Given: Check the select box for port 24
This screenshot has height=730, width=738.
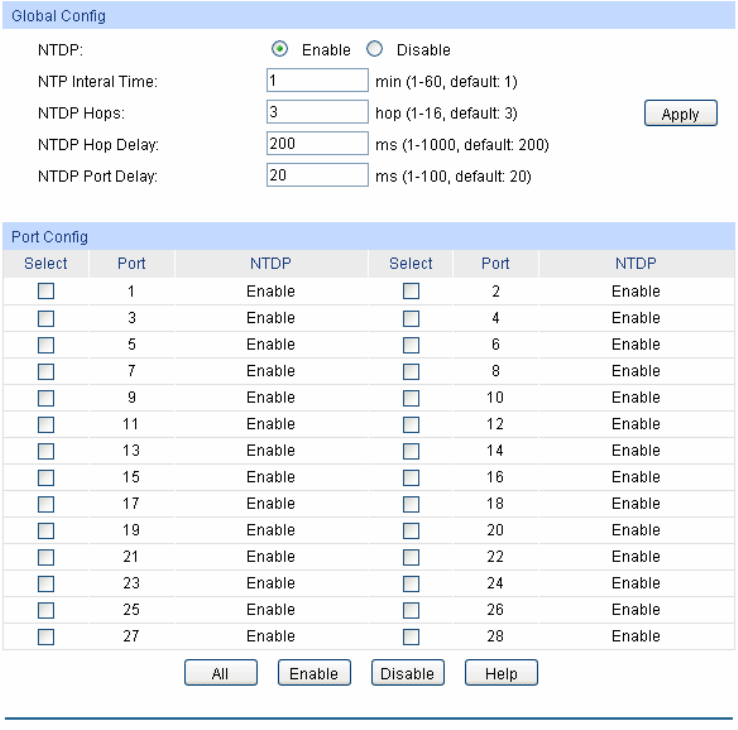Looking at the screenshot, I should [411, 584].
